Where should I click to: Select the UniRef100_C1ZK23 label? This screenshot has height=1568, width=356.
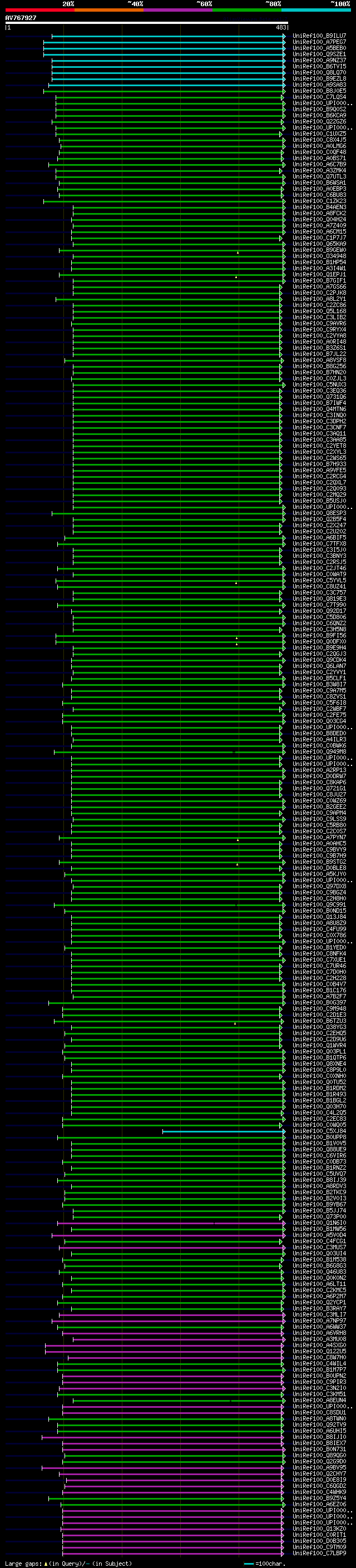[319, 201]
